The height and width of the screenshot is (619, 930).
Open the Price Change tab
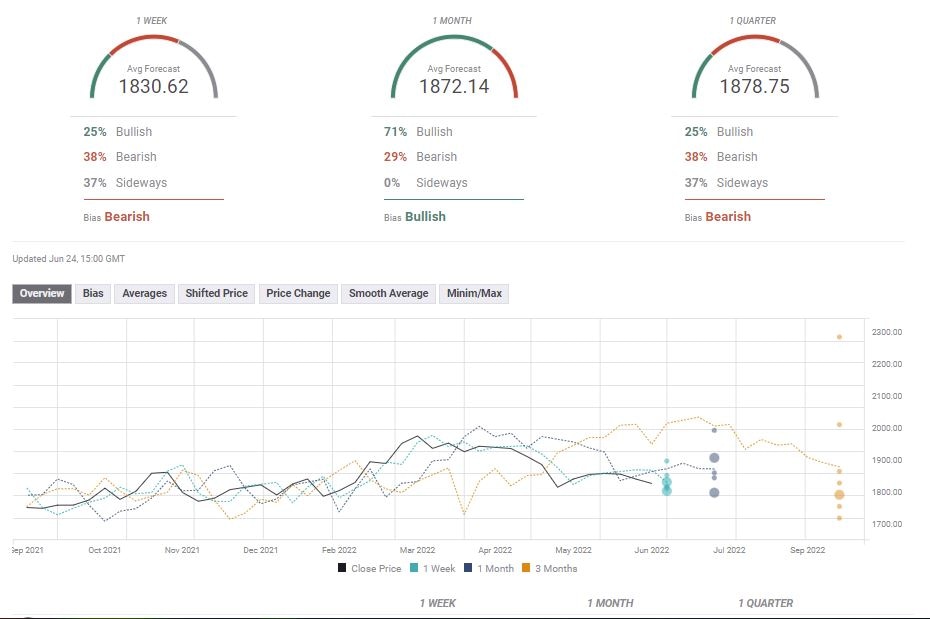tap(297, 293)
